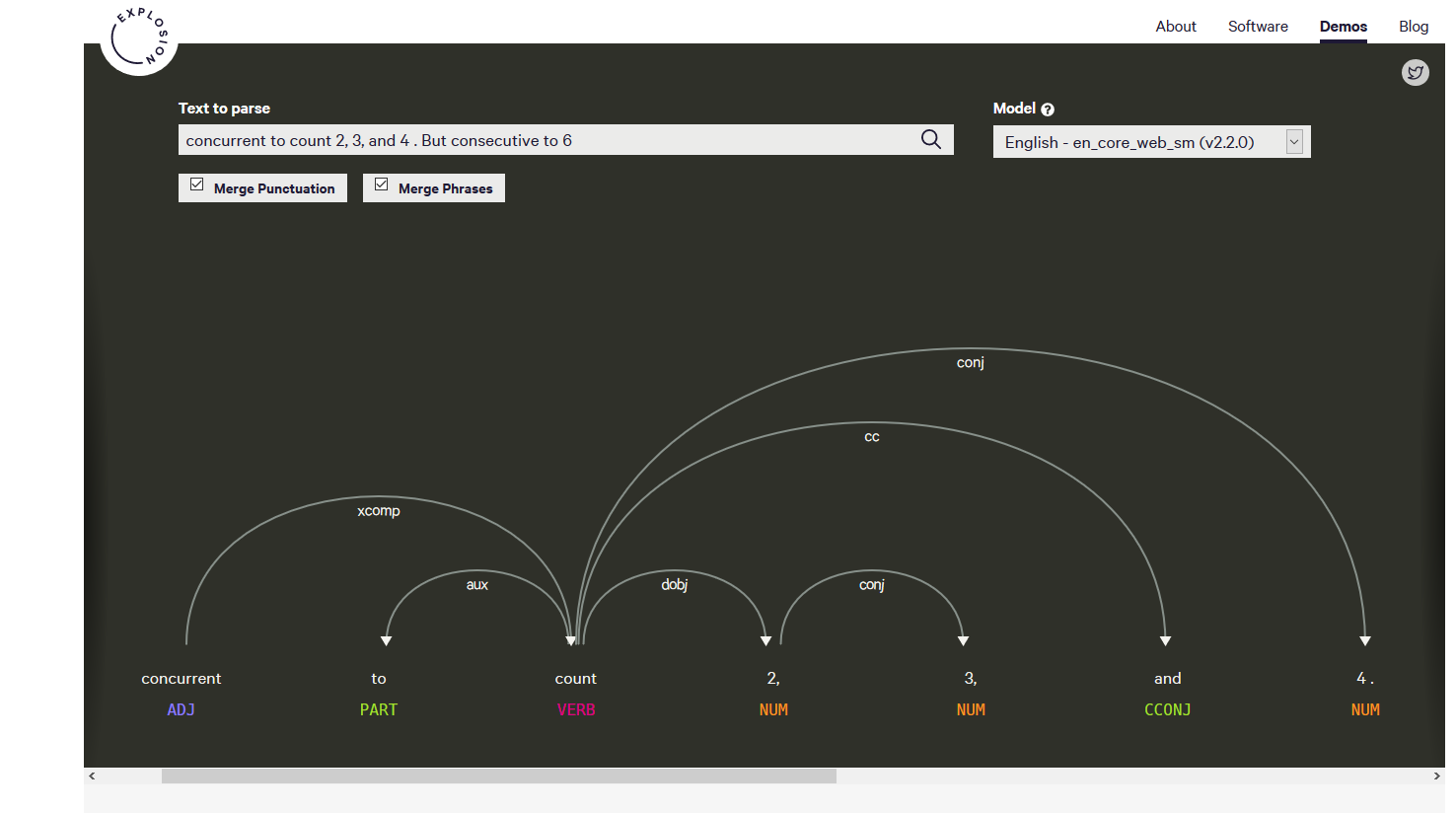Viewport: 1456px width, 813px height.
Task: Click the token '4 .'
Action: pos(1365,679)
